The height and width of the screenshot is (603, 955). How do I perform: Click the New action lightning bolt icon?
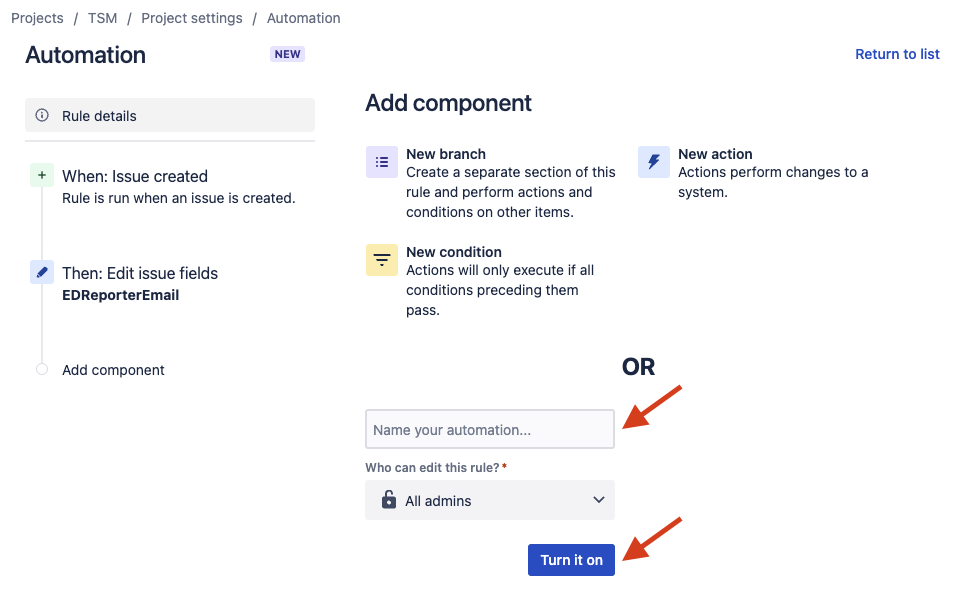(x=654, y=162)
